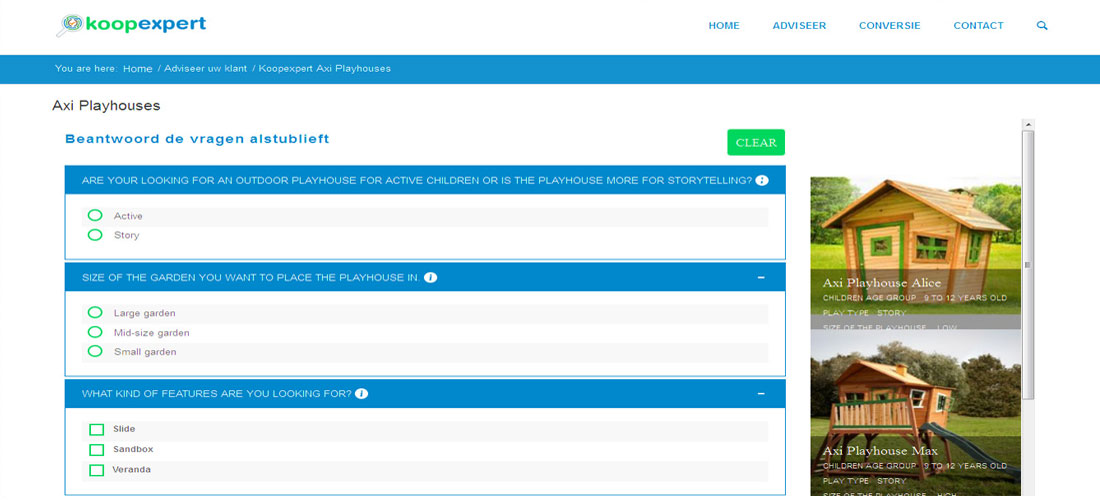Viewport: 1100px width, 500px height.
Task: Click info icon beside storytelling question
Action: 762,180
